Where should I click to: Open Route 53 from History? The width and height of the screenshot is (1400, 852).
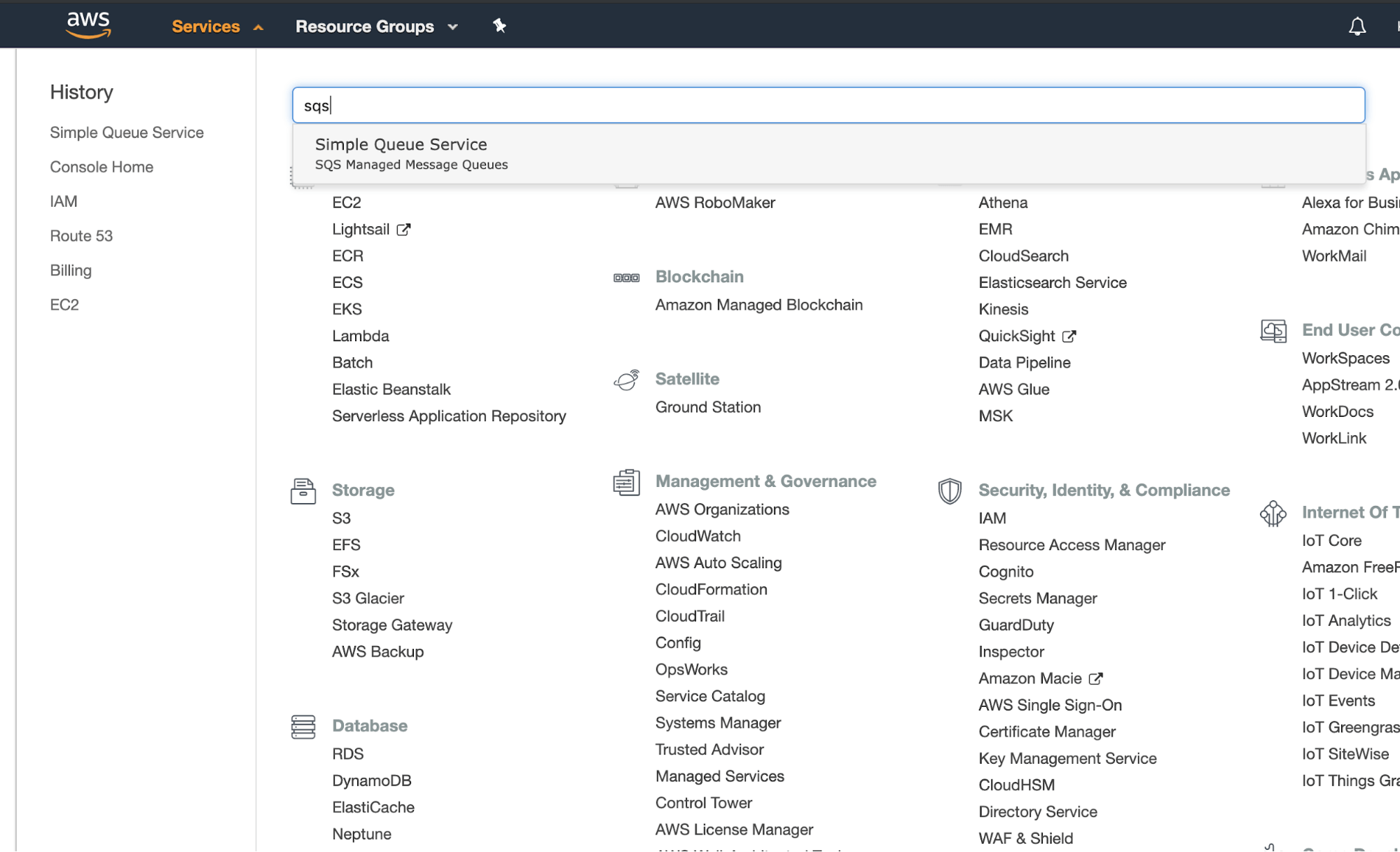(x=81, y=236)
